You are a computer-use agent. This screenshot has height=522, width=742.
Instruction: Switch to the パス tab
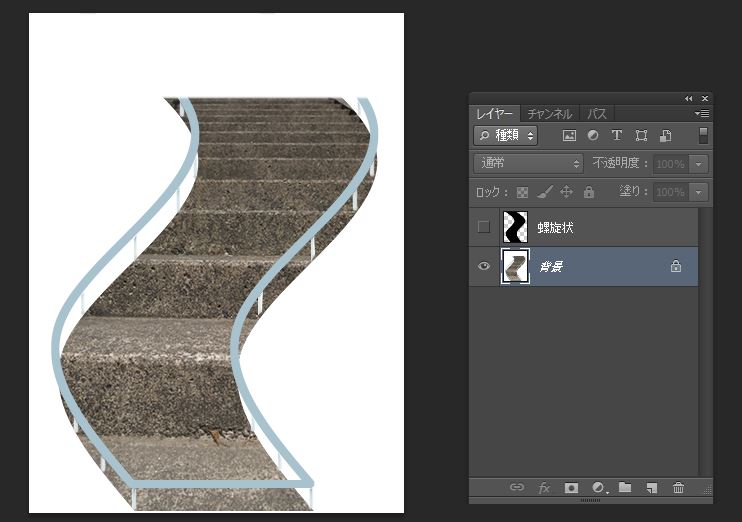[597, 114]
